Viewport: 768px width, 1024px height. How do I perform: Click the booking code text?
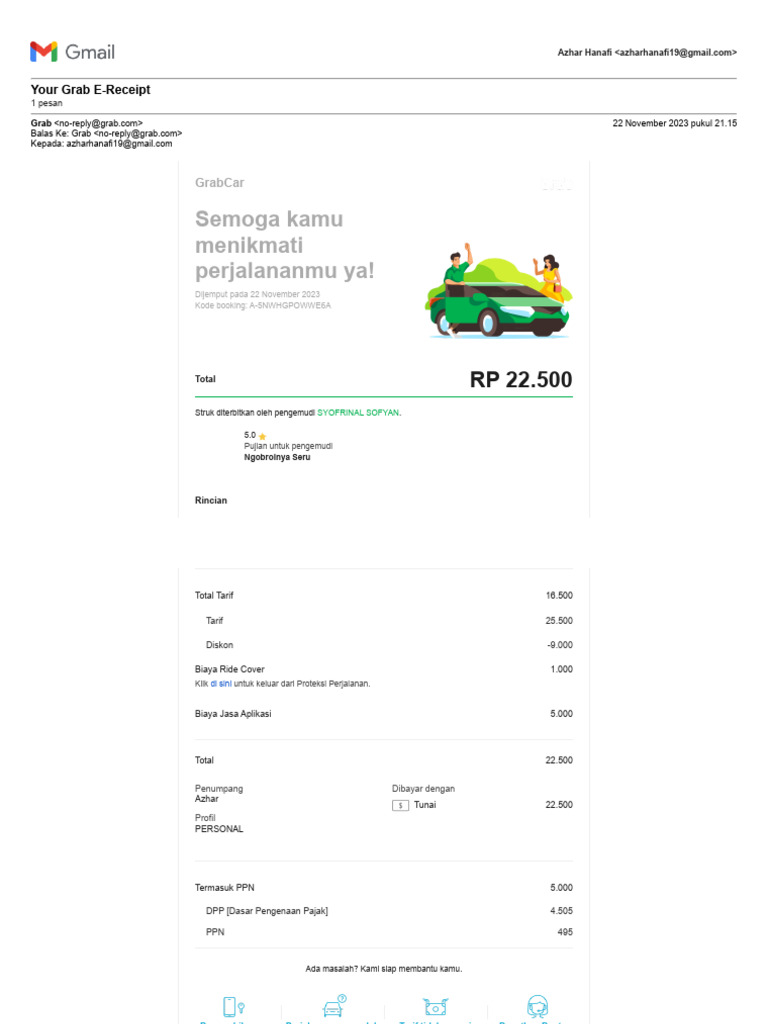[x=262, y=306]
